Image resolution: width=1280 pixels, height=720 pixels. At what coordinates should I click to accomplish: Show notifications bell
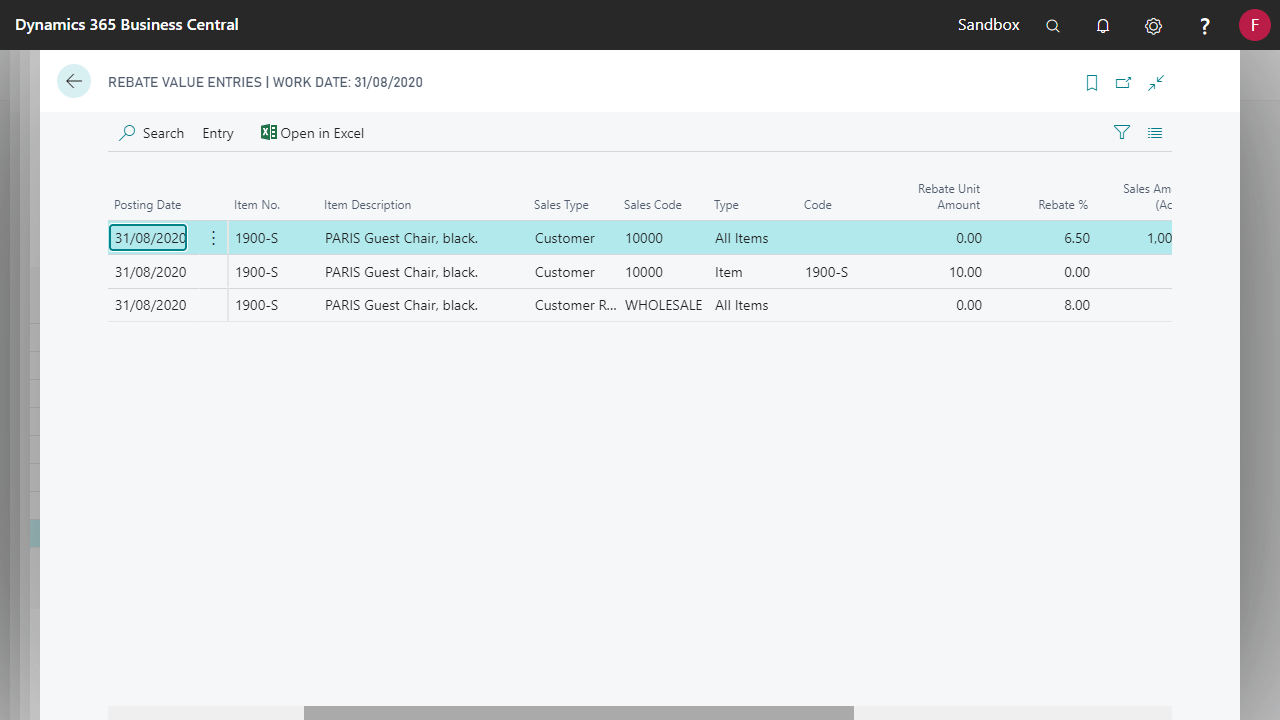point(1103,26)
